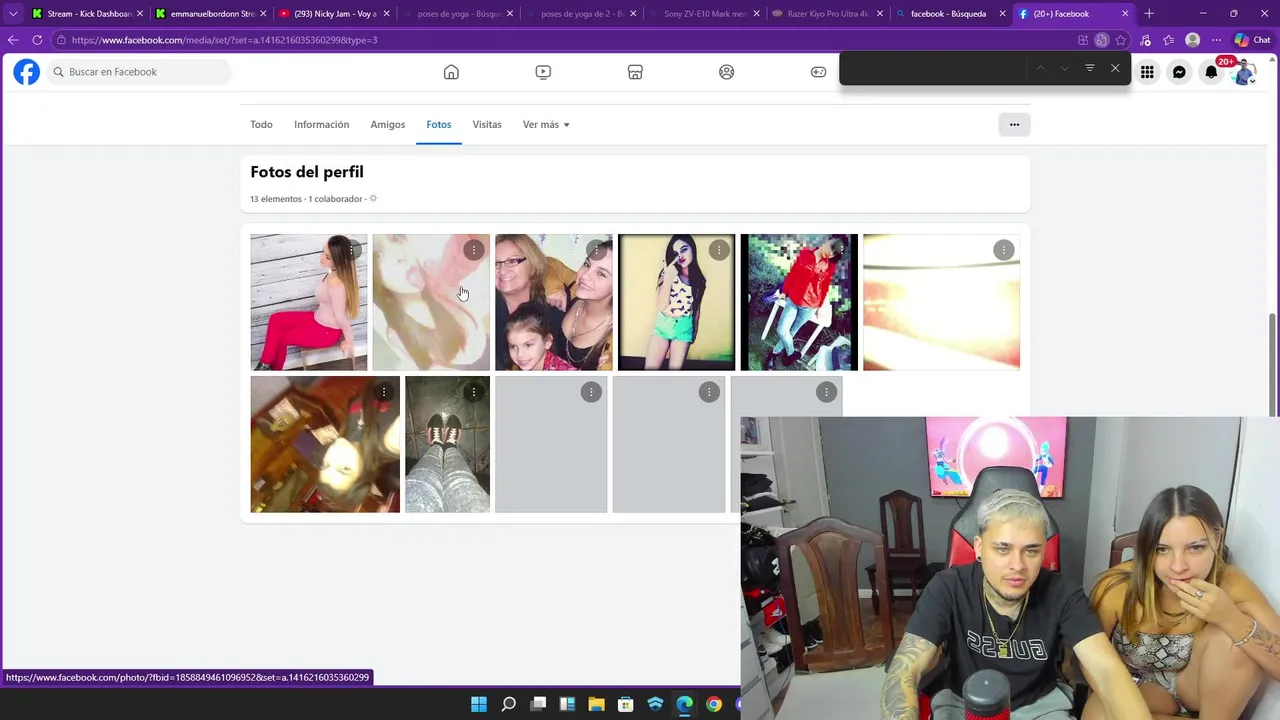Open the Favorites list icon in browser toolbar

(1168, 40)
